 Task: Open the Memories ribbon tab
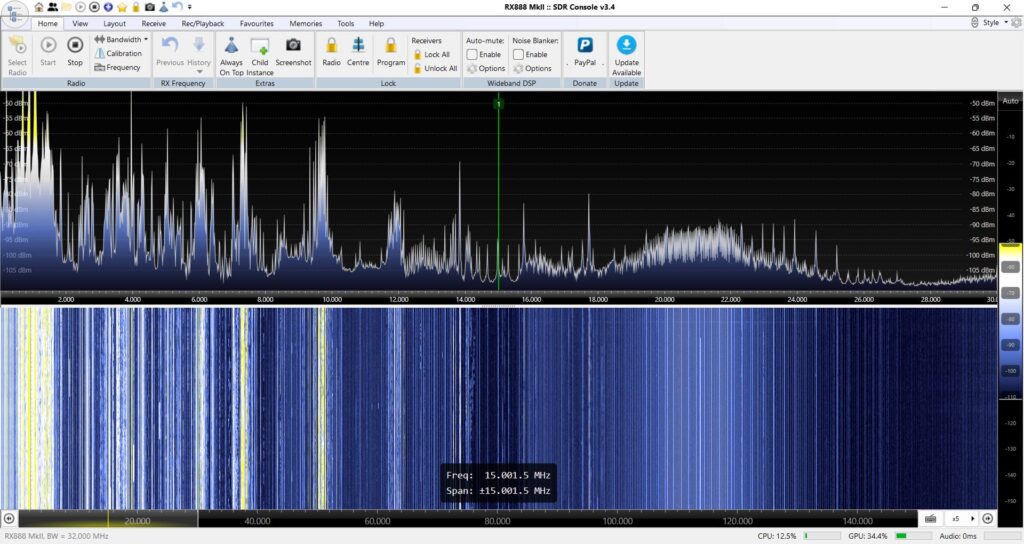coord(306,24)
